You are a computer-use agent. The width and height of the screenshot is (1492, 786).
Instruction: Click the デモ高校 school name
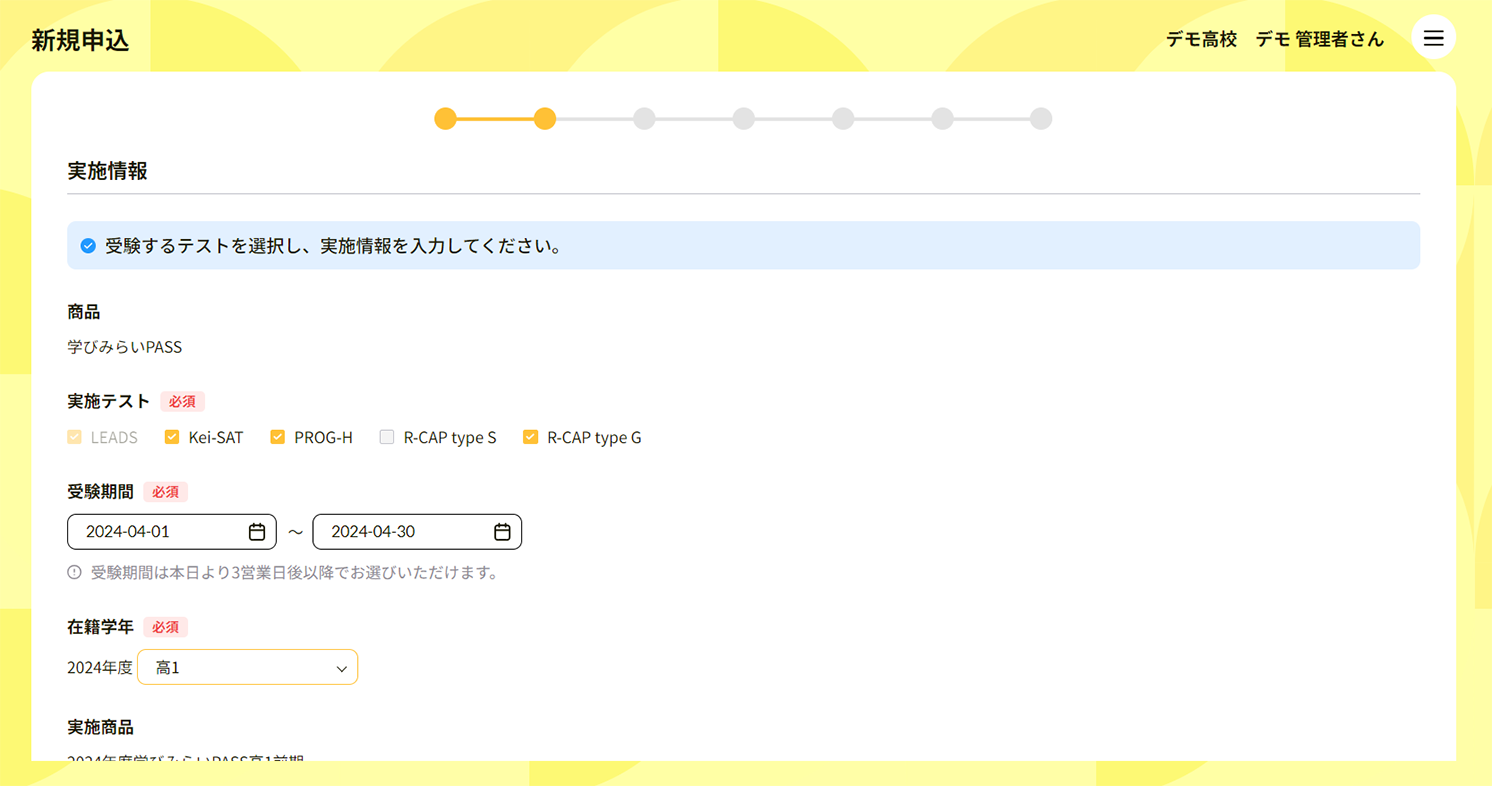click(1201, 39)
